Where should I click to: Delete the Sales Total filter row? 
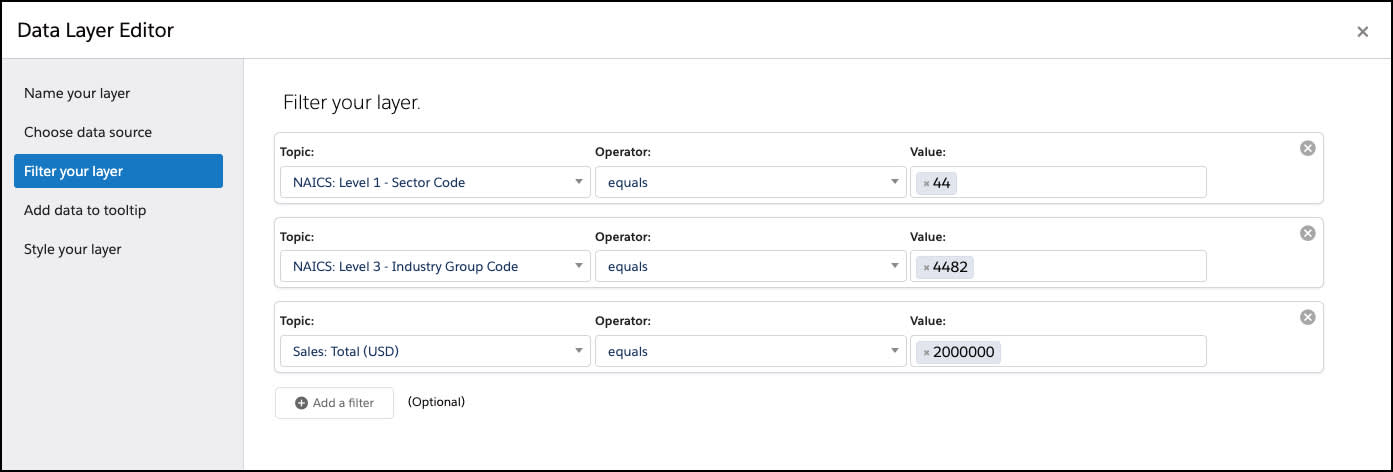(x=1307, y=317)
